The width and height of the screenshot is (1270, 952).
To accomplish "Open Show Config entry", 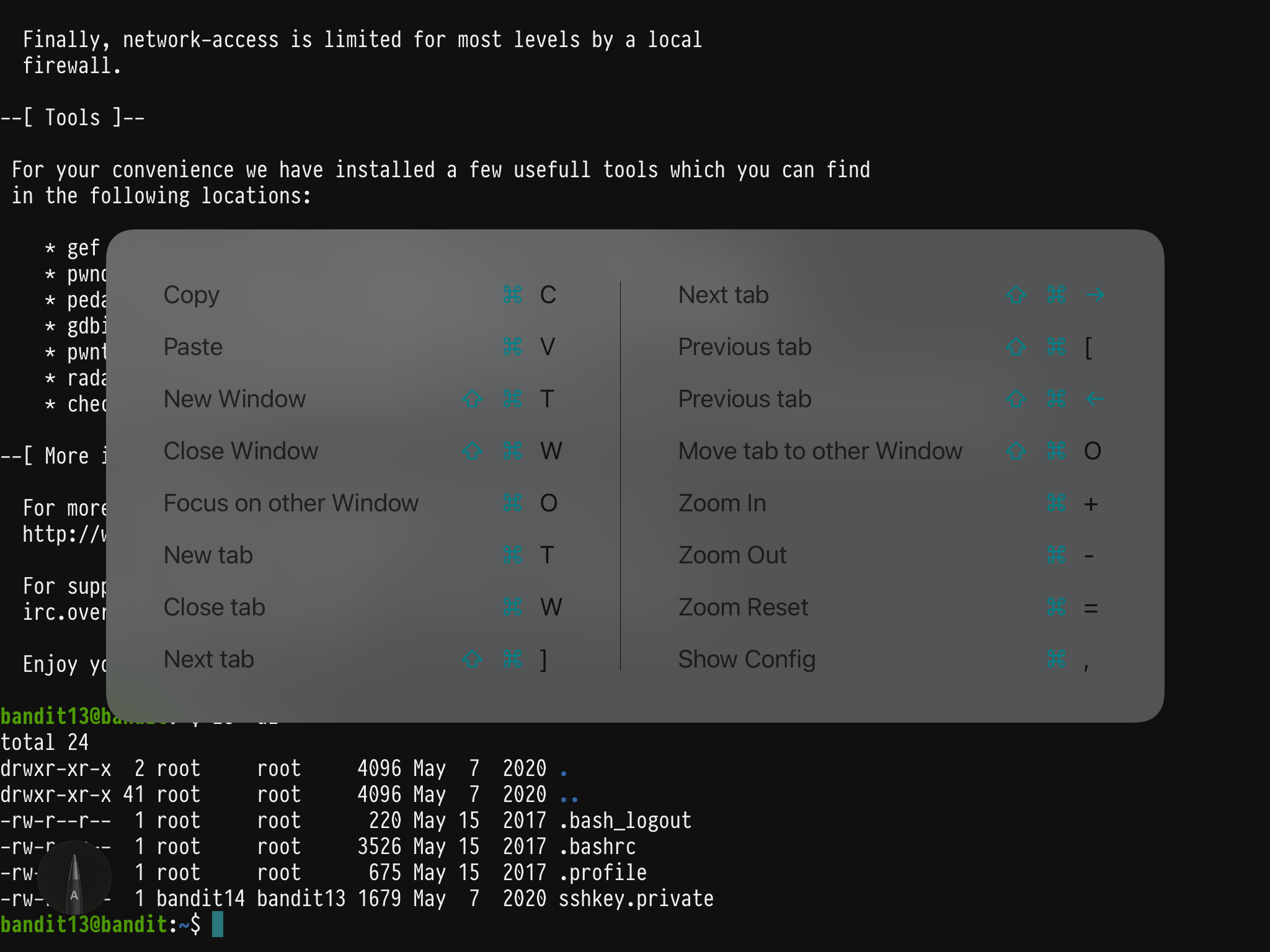I will click(x=747, y=659).
